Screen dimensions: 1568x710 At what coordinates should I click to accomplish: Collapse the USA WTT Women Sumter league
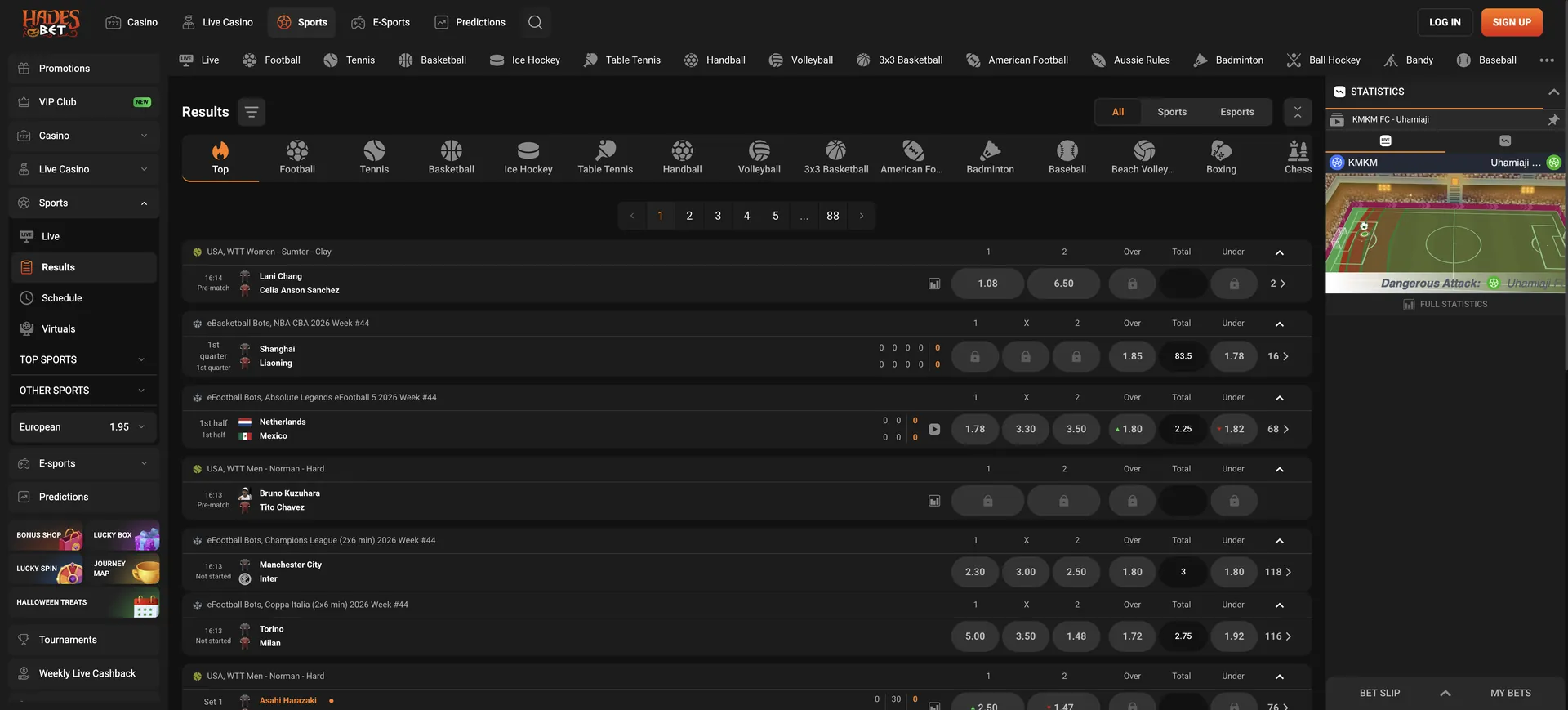tap(1280, 252)
